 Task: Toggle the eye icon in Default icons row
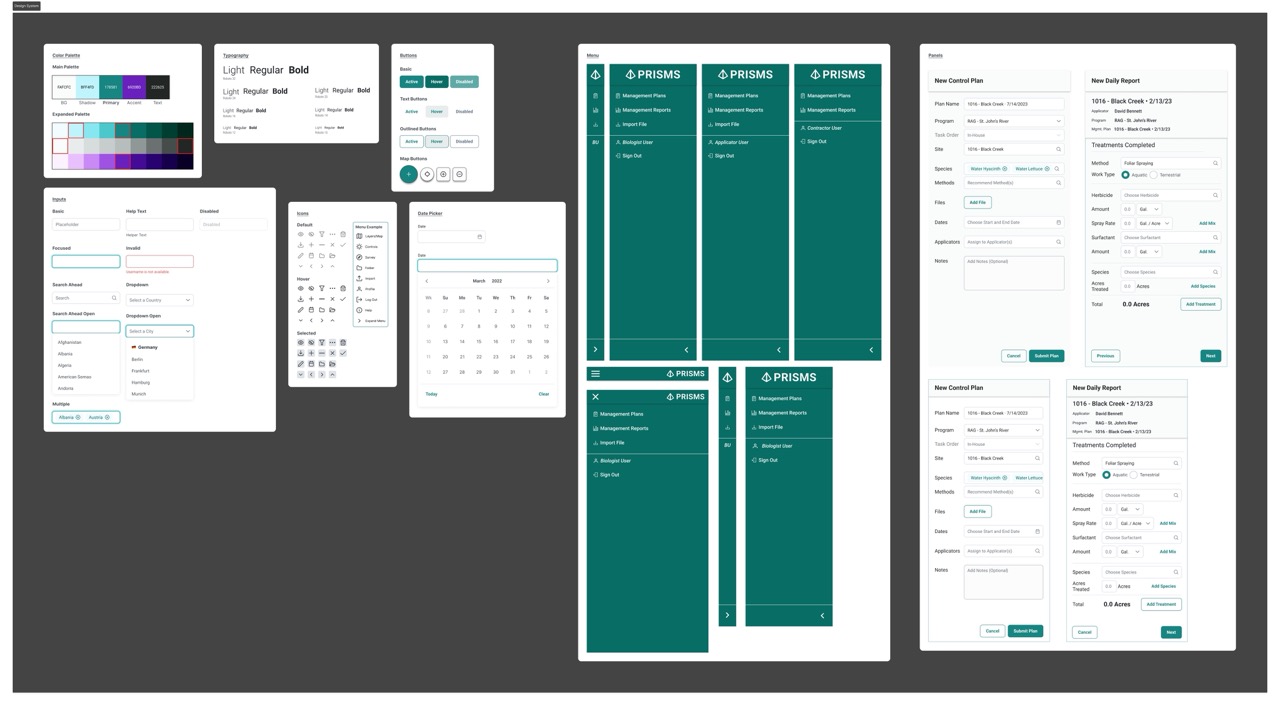[x=300, y=234]
